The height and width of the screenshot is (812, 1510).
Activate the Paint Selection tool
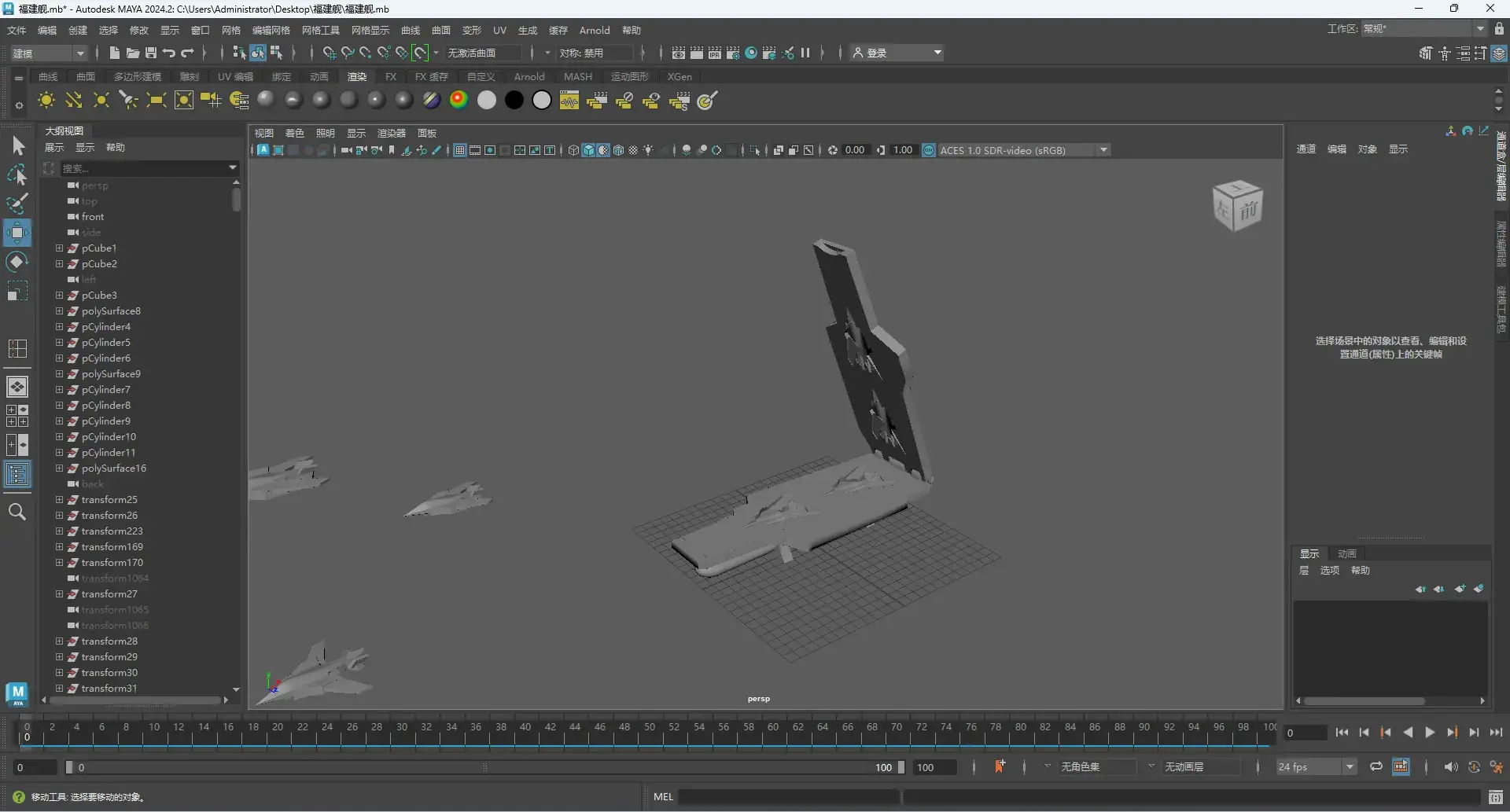click(18, 204)
